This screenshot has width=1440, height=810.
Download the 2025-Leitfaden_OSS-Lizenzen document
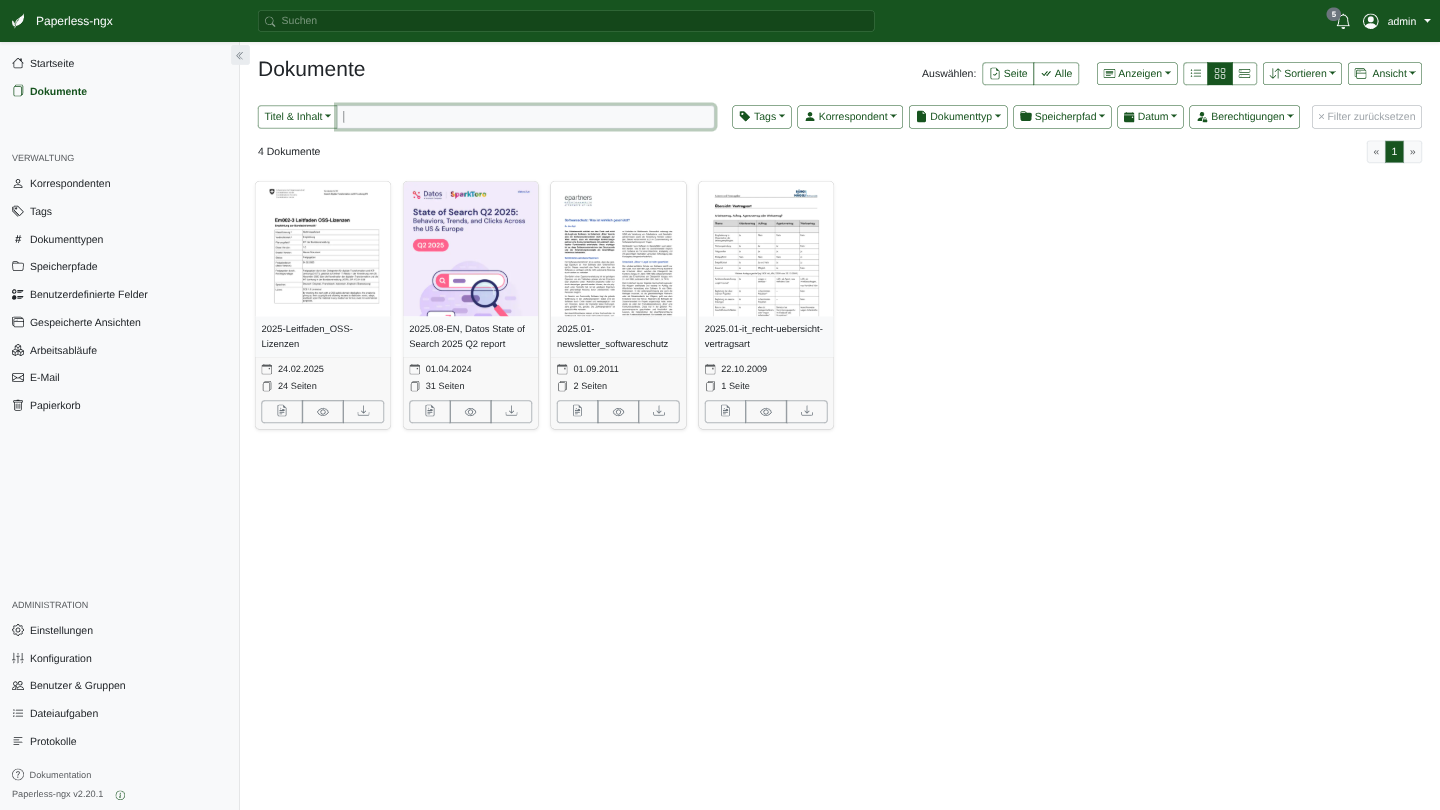click(x=363, y=411)
